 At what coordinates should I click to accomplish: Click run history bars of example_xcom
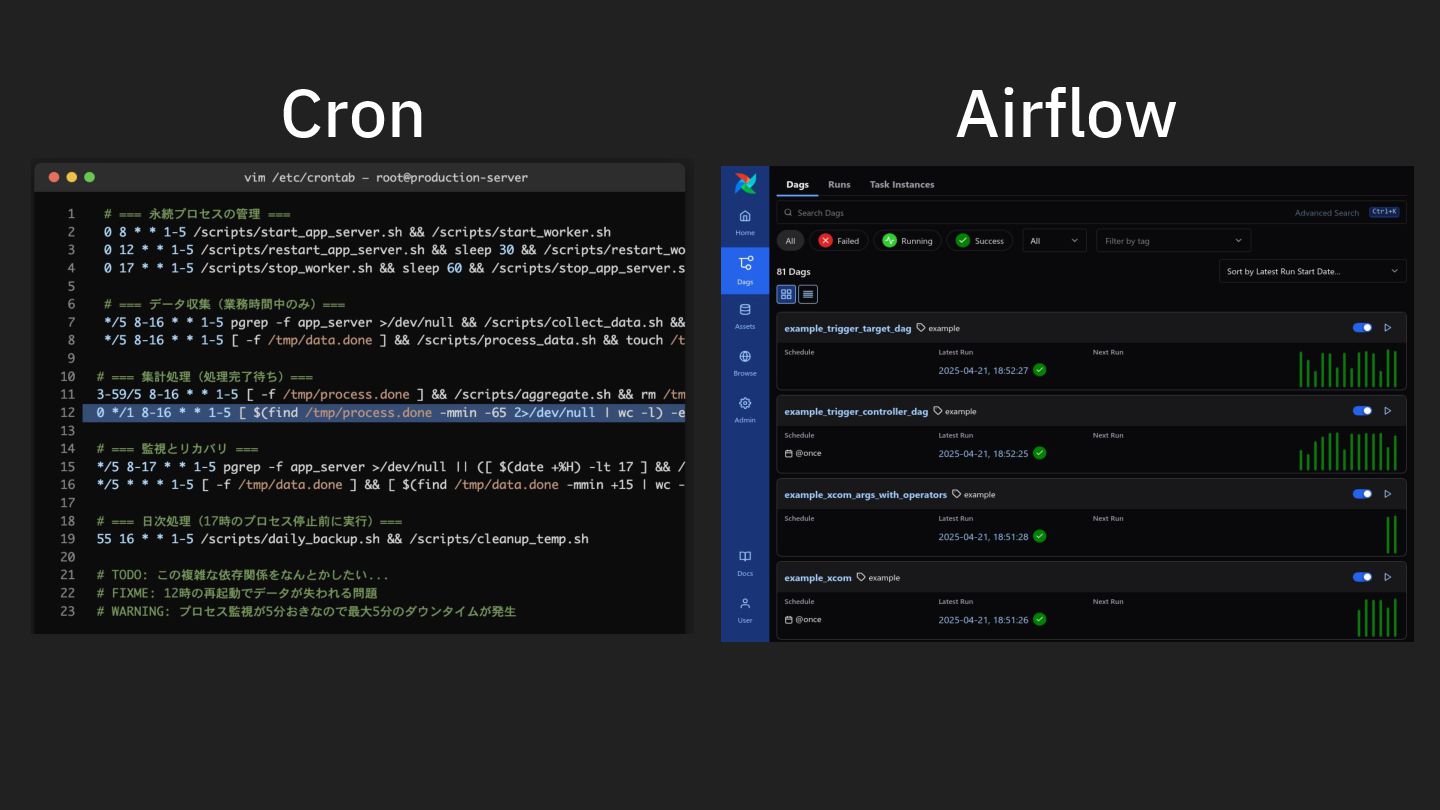[x=1377, y=616]
